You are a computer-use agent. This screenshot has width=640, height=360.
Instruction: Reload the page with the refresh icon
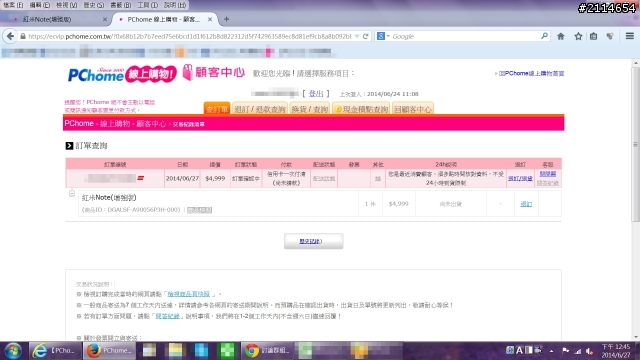[x=365, y=36]
